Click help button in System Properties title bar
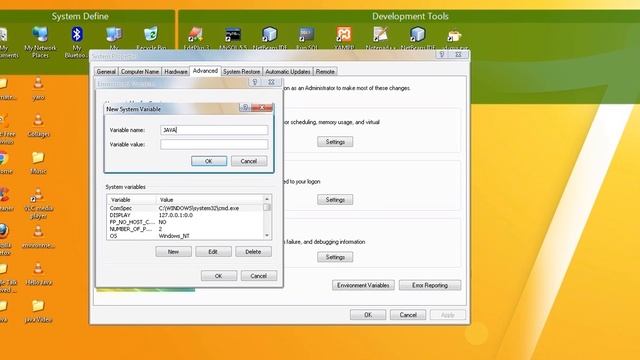This screenshot has width=640, height=360. tap(442, 55)
